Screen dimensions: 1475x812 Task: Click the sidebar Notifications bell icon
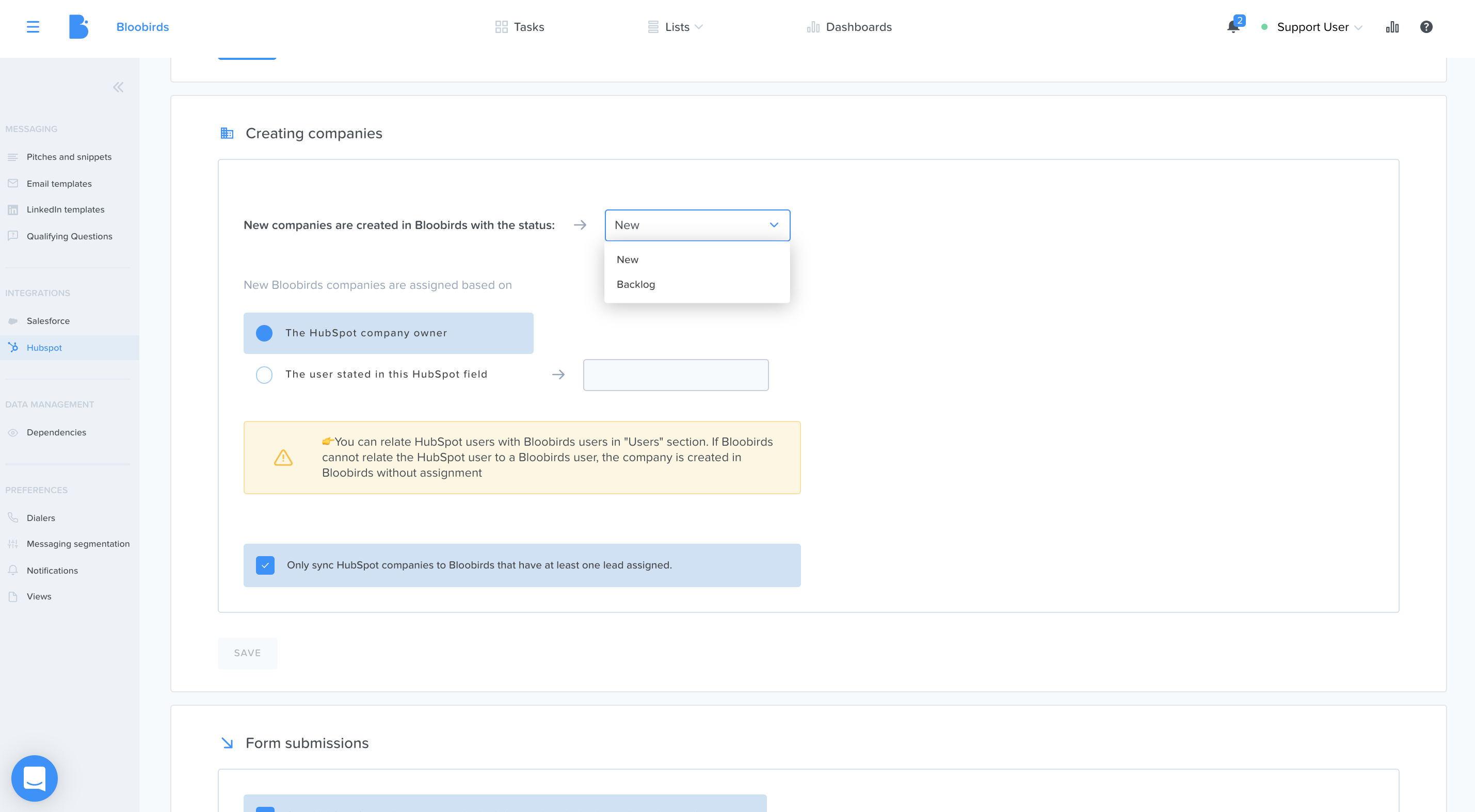12,570
